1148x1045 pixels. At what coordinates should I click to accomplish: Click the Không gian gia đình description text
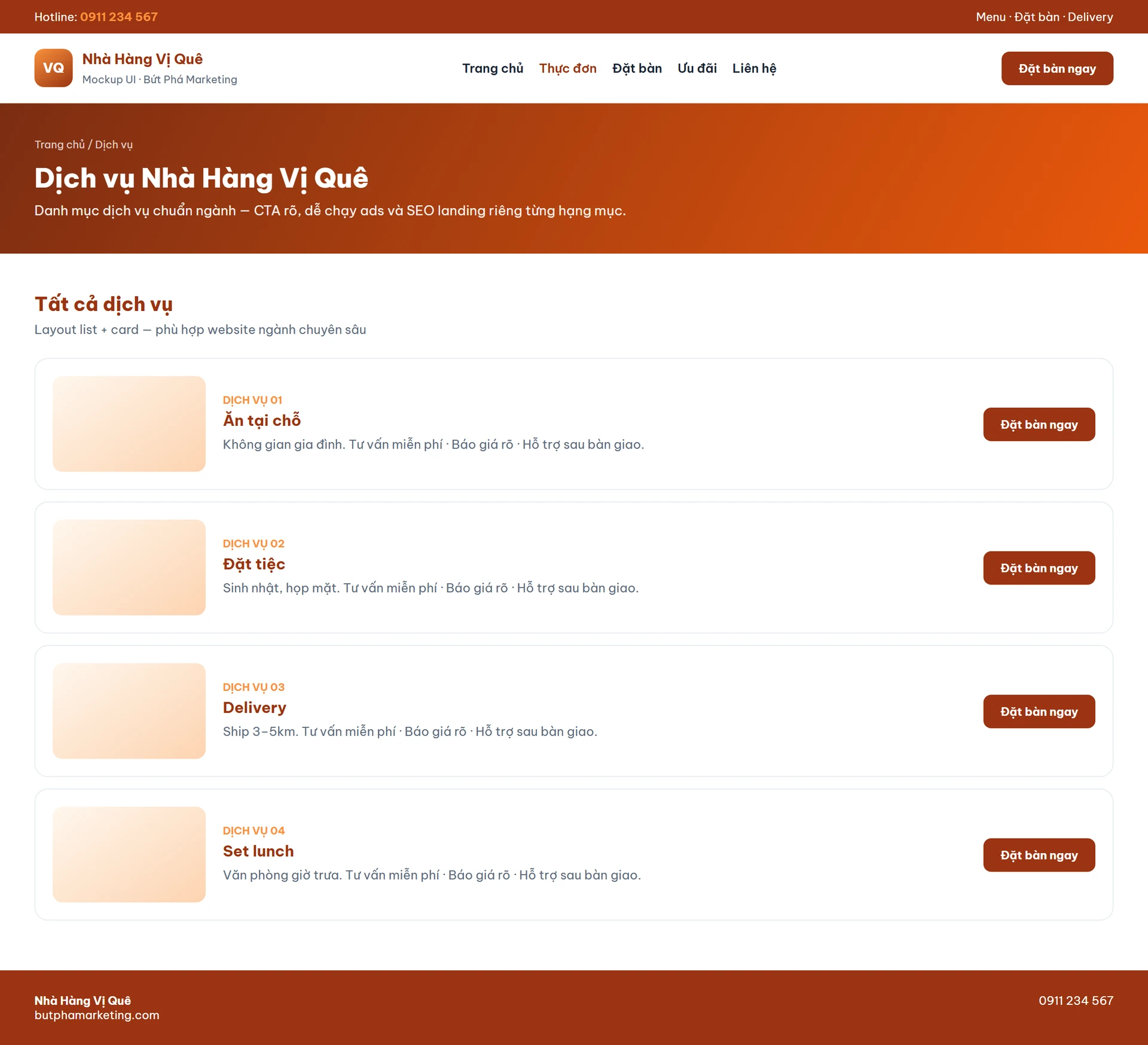(x=433, y=444)
